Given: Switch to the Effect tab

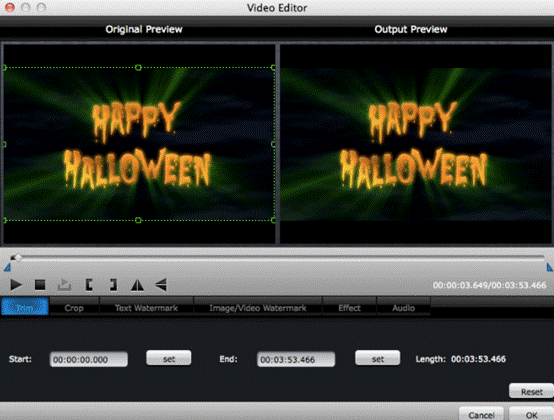Looking at the screenshot, I should (x=349, y=308).
